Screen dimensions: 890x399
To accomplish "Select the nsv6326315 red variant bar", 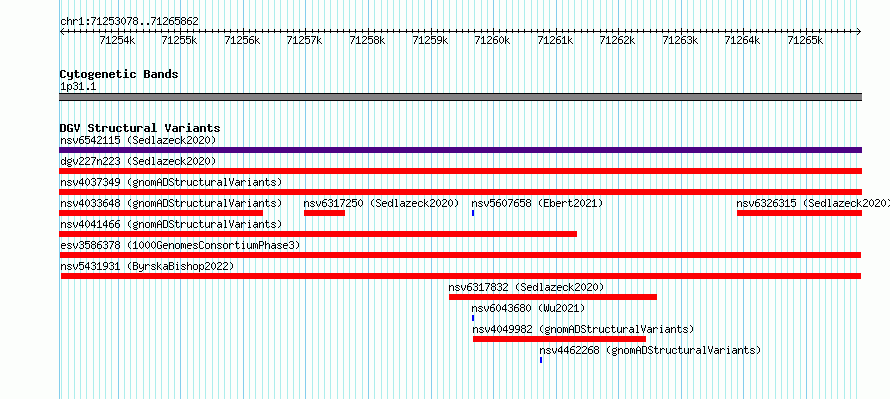I will point(799,213).
